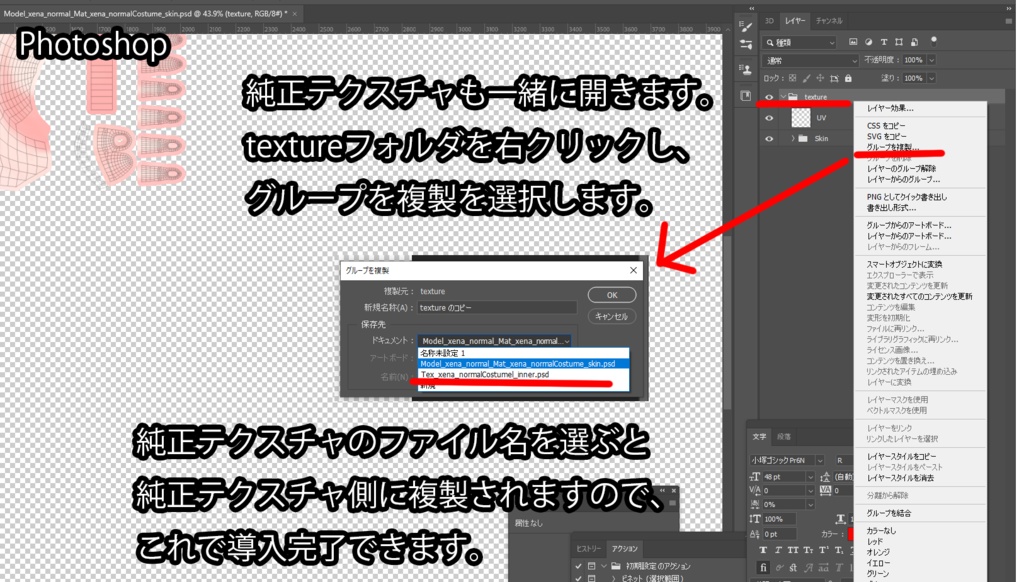Choose スマートオブジェクトに変換 menu item
This screenshot has width=1024, height=582.
click(x=904, y=265)
